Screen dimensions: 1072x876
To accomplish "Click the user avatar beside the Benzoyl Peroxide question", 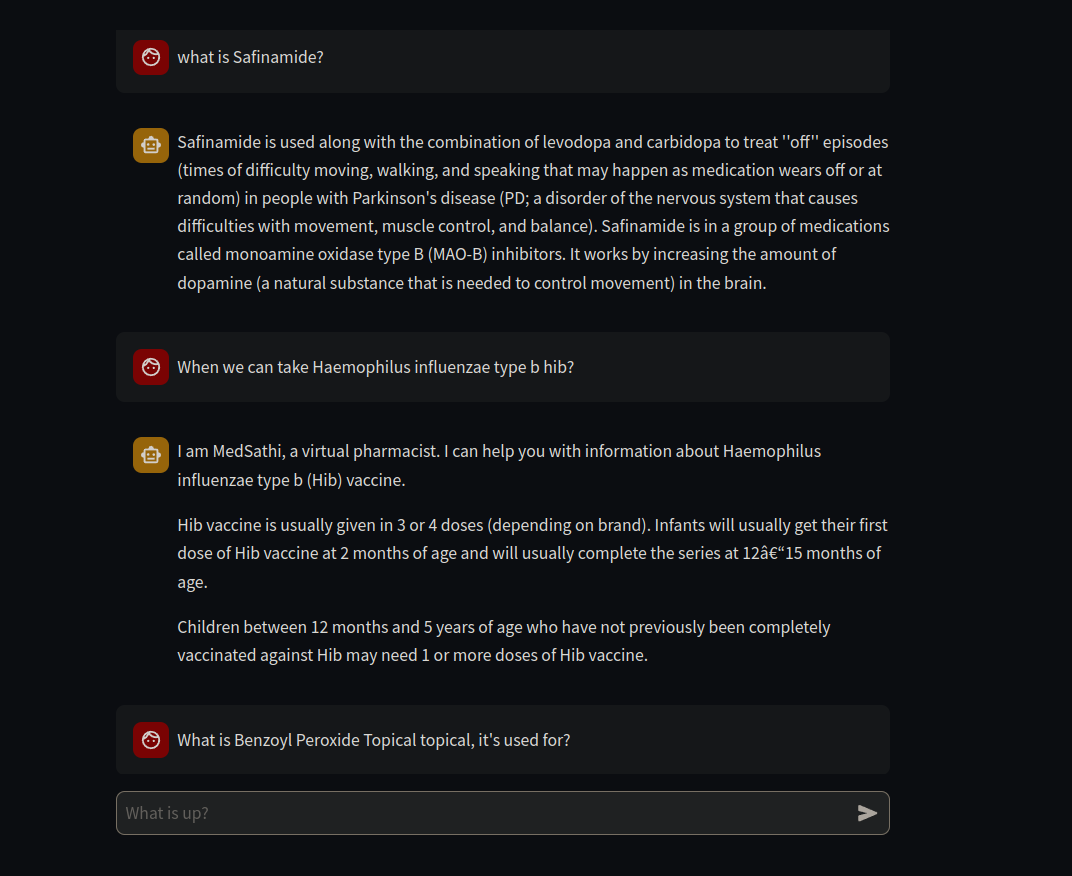I will (x=151, y=740).
